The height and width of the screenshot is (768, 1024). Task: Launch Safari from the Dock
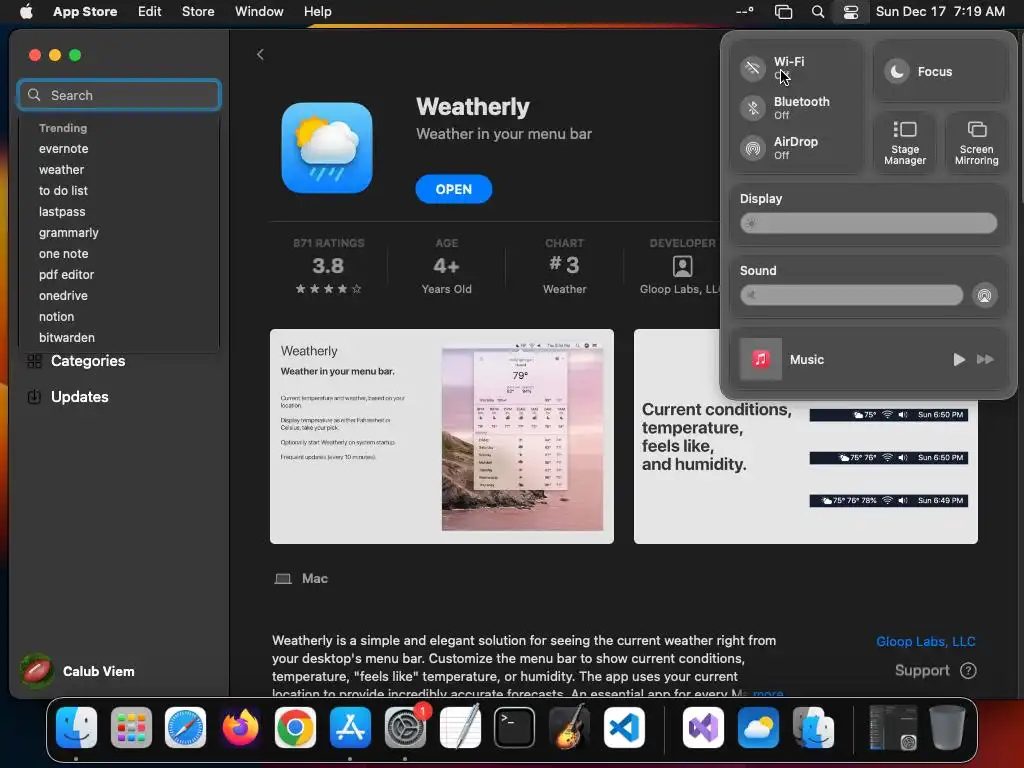185,728
